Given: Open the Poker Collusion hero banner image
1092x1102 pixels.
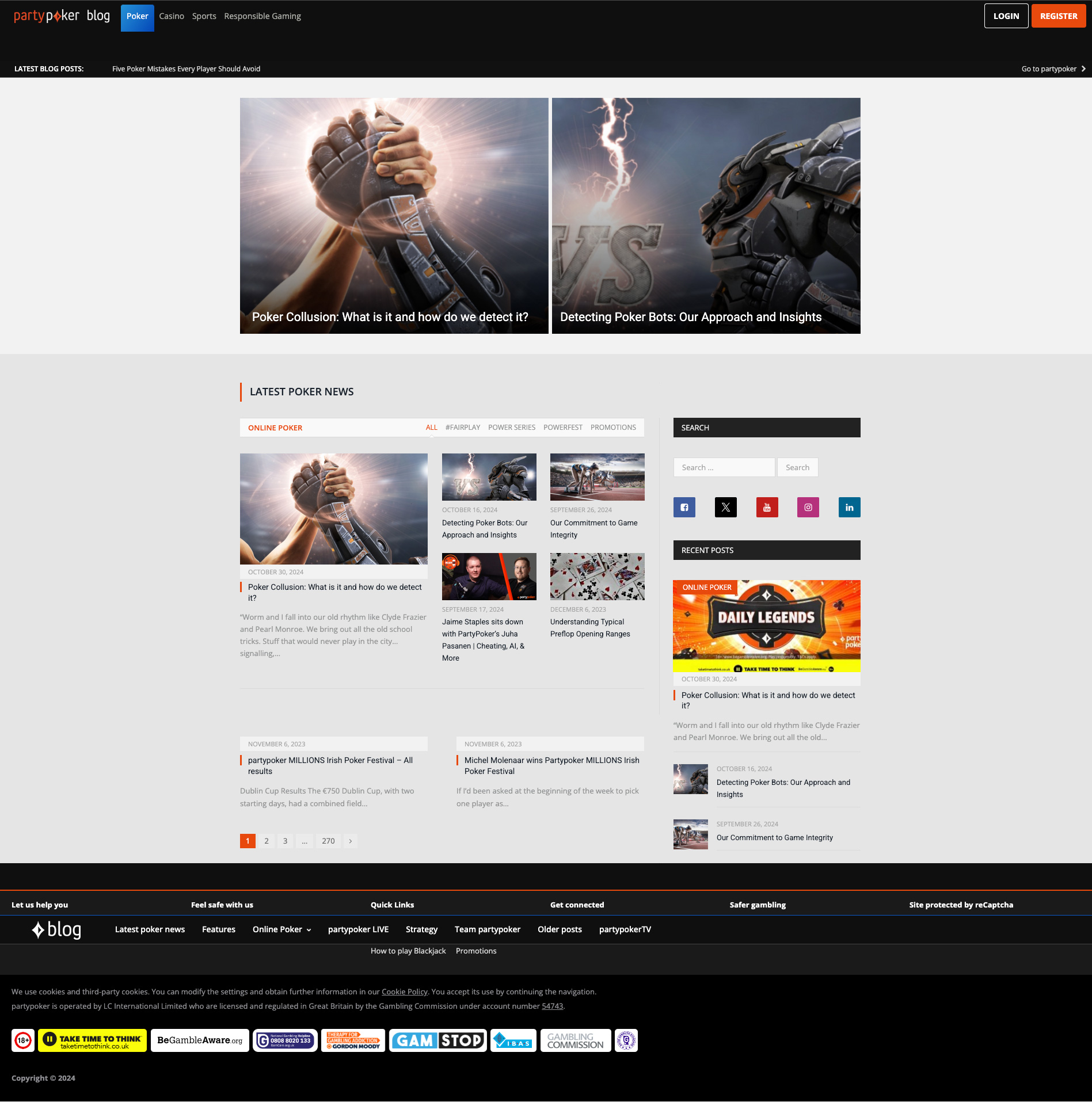Looking at the screenshot, I should pos(394,216).
